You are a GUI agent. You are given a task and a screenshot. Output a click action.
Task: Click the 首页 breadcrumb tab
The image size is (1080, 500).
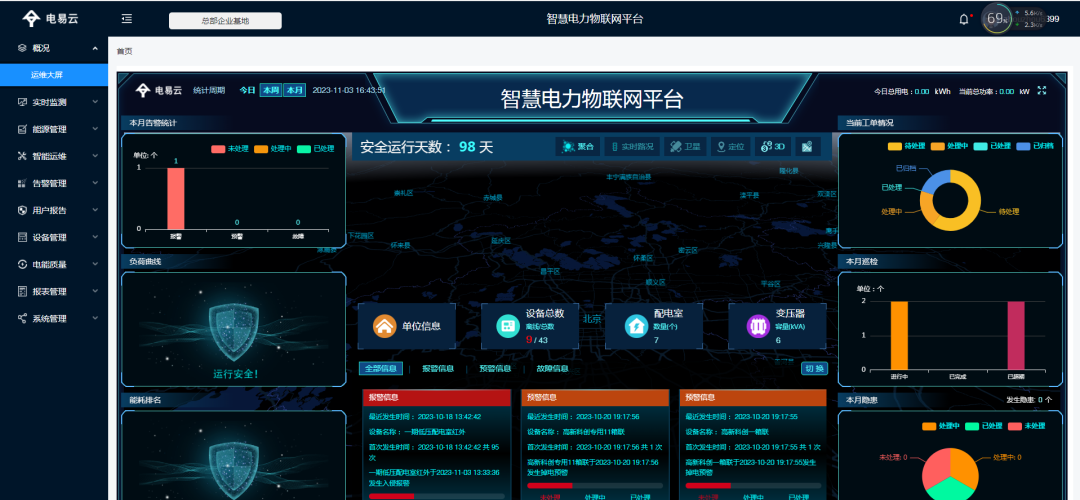point(124,52)
